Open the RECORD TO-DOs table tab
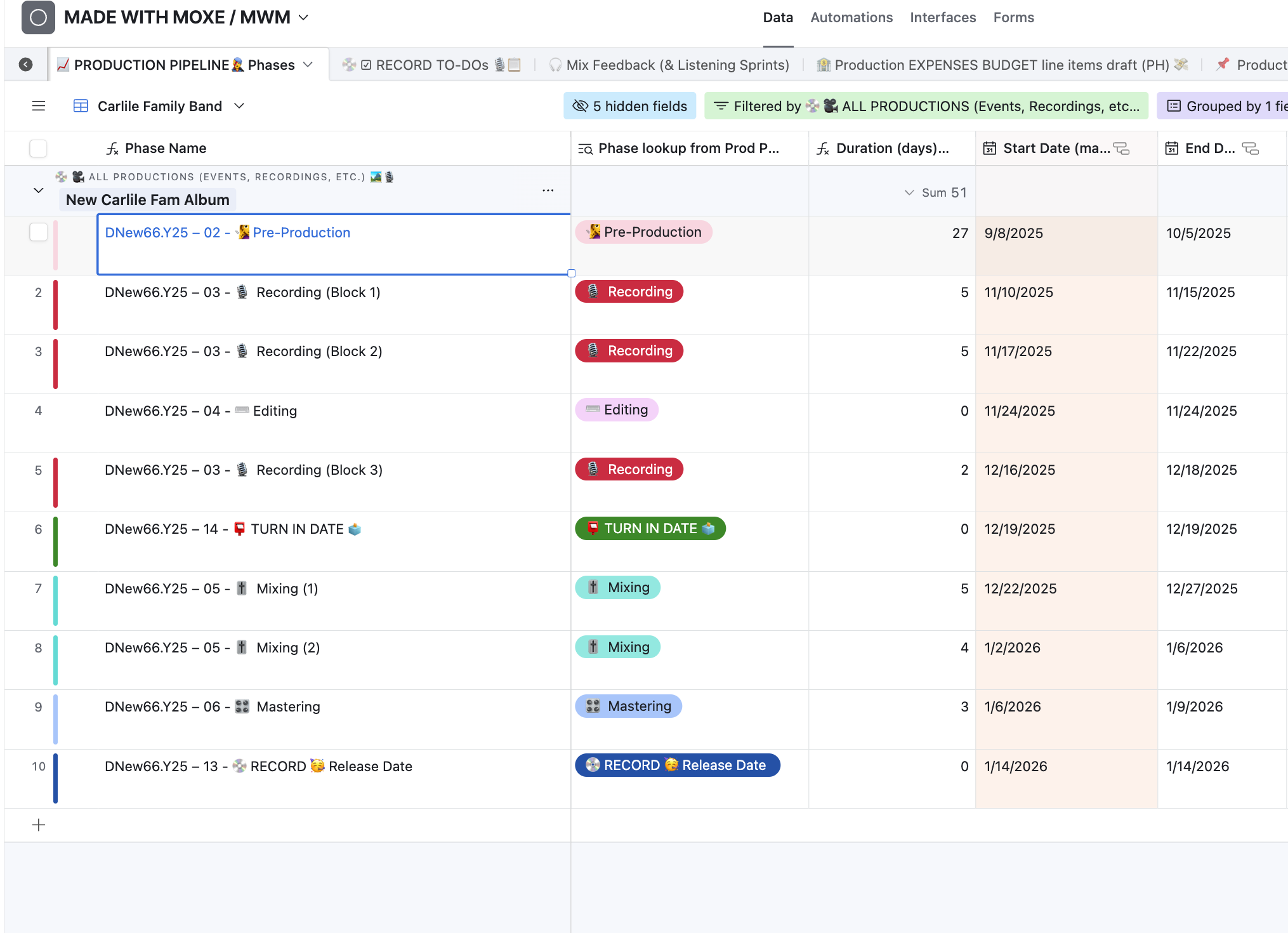Viewport: 1288px width, 933px height. 431,65
